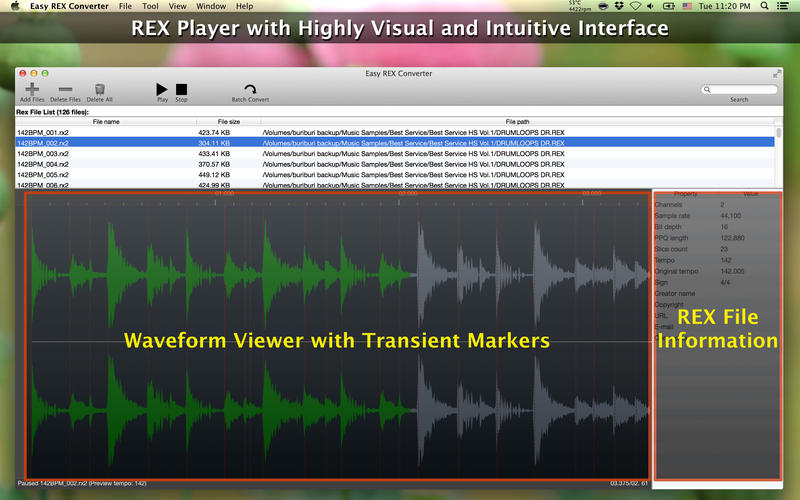
Task: Sort the list by File name column
Action: point(106,122)
